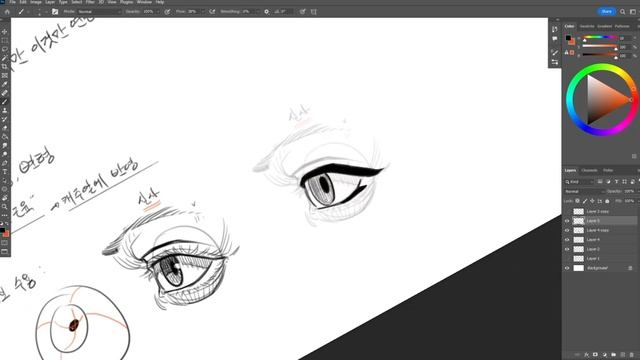Hide Layer 4 copy with eye icon
The width and height of the screenshot is (640, 360).
[567, 230]
